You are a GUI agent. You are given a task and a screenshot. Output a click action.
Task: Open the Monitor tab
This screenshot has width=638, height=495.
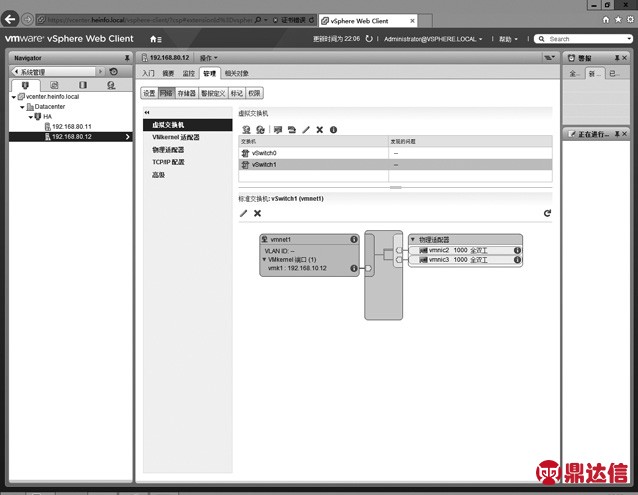188,73
